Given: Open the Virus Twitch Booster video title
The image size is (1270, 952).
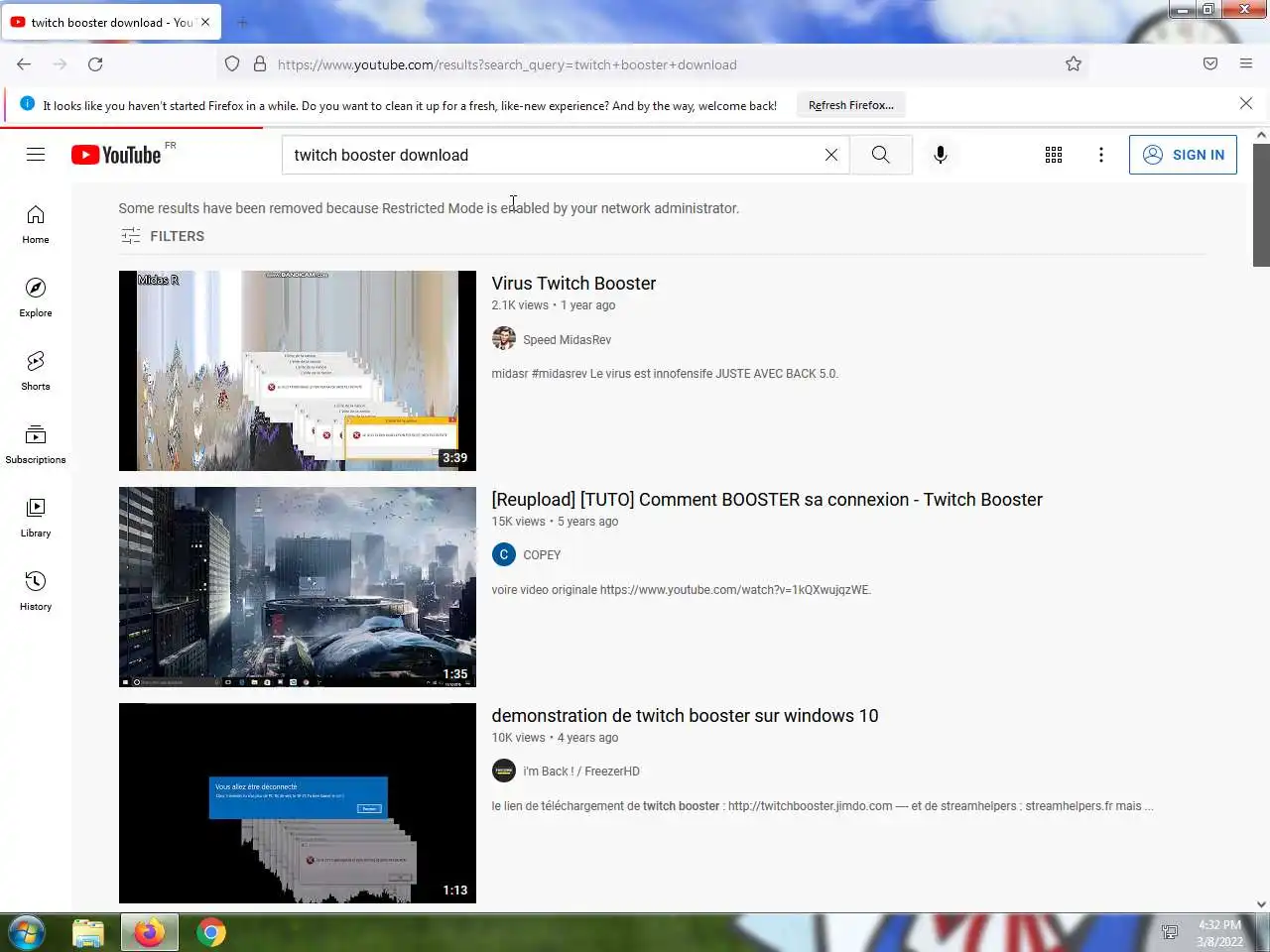Looking at the screenshot, I should click(x=573, y=284).
